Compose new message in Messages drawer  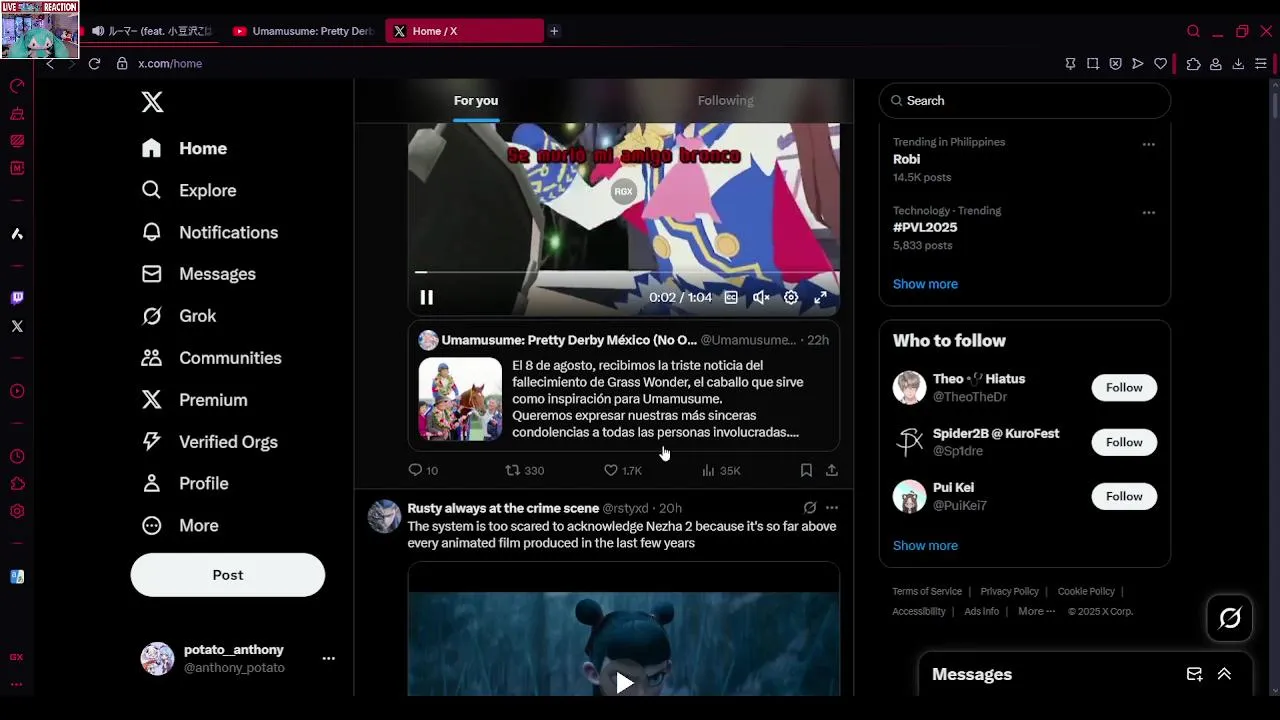[x=1194, y=674]
